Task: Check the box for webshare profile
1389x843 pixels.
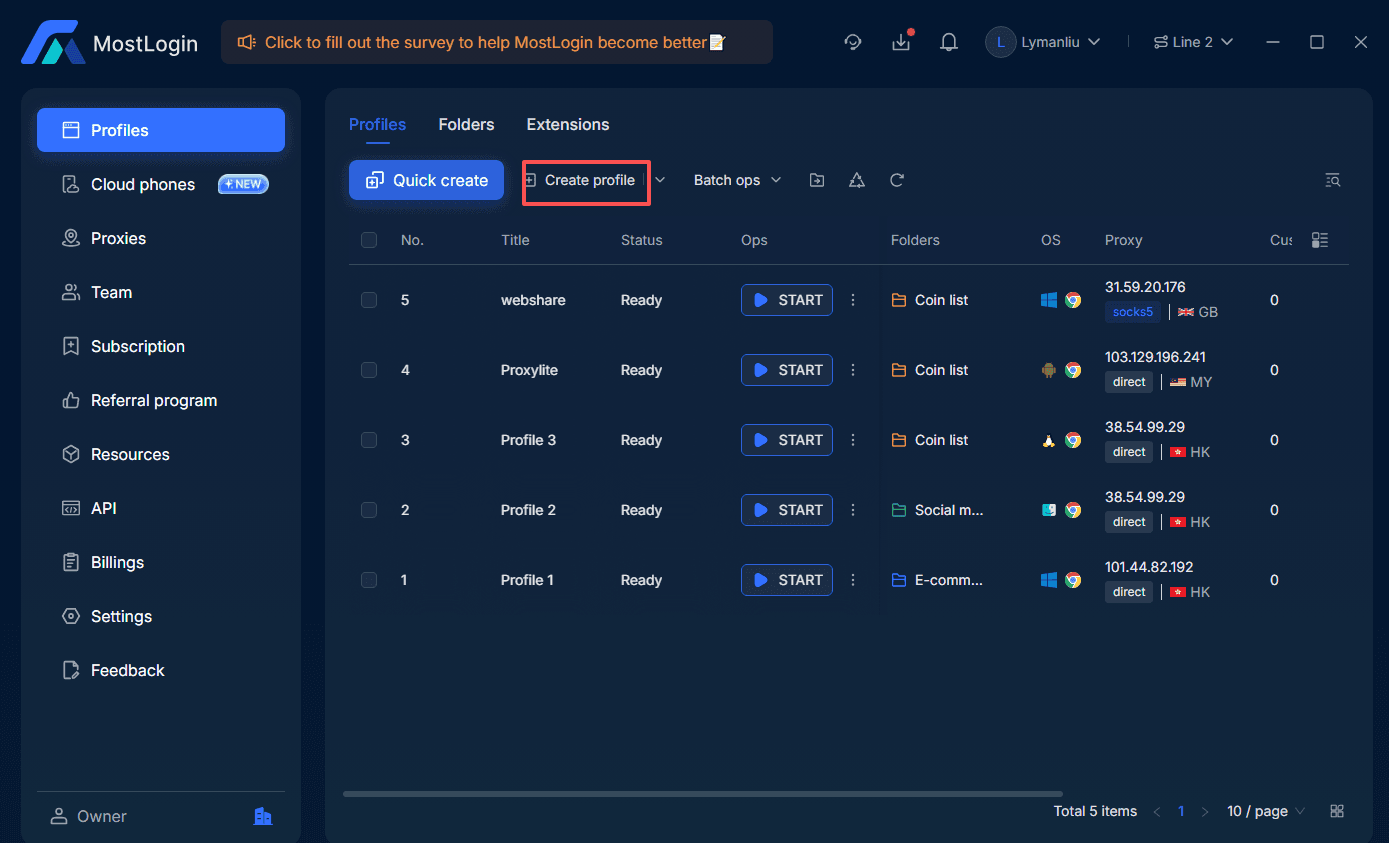Action: 369,300
